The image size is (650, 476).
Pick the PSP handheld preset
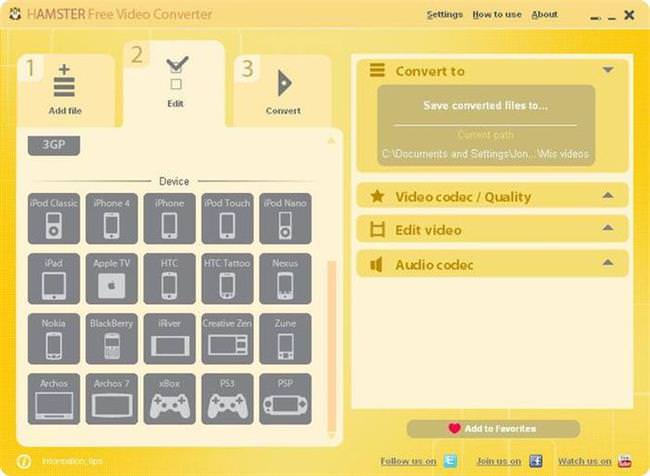tap(285, 399)
